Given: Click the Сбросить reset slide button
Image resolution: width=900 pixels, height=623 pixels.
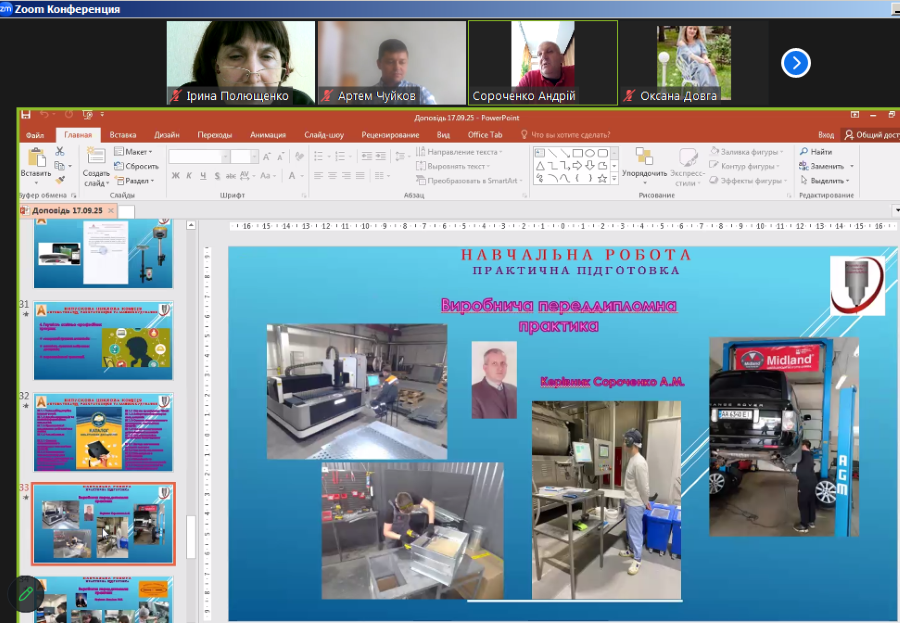Looking at the screenshot, I should [x=136, y=166].
